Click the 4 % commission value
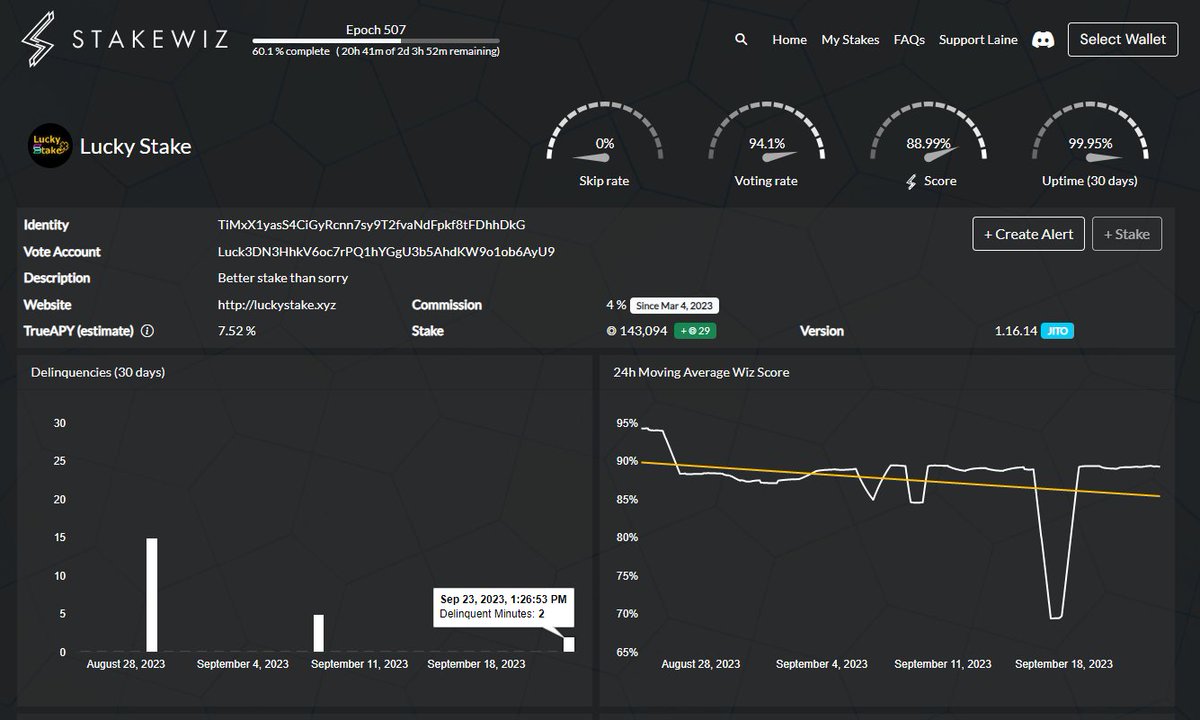1200x720 pixels. [x=616, y=305]
